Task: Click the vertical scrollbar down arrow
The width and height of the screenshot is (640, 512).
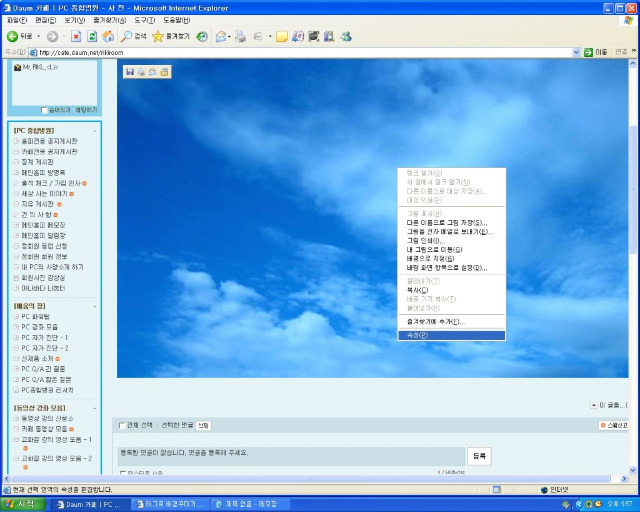Action: tap(633, 470)
